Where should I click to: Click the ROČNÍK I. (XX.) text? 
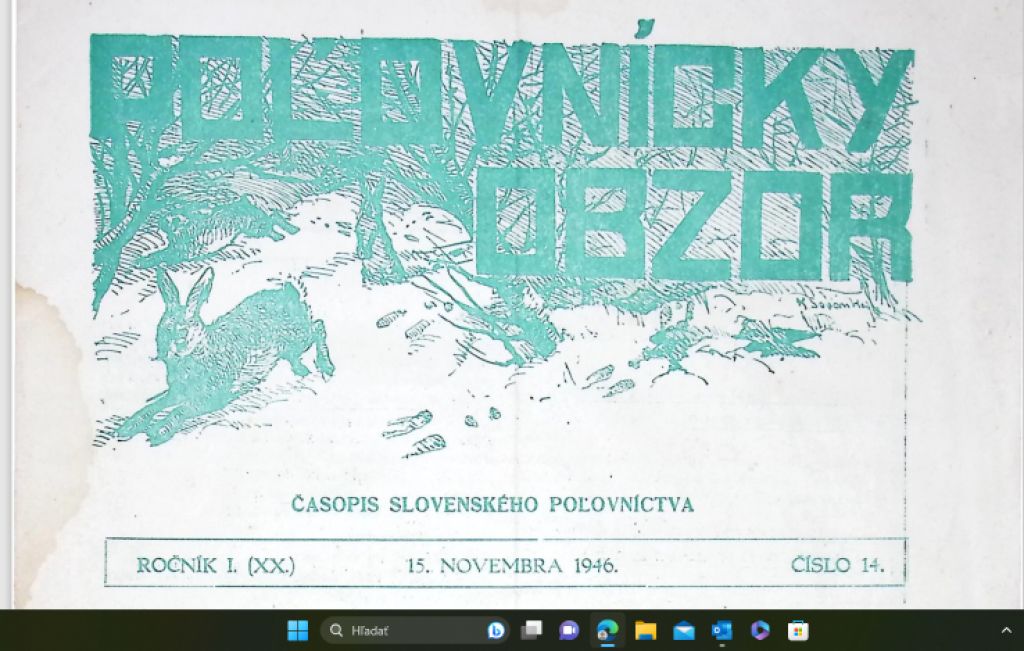[x=216, y=565]
